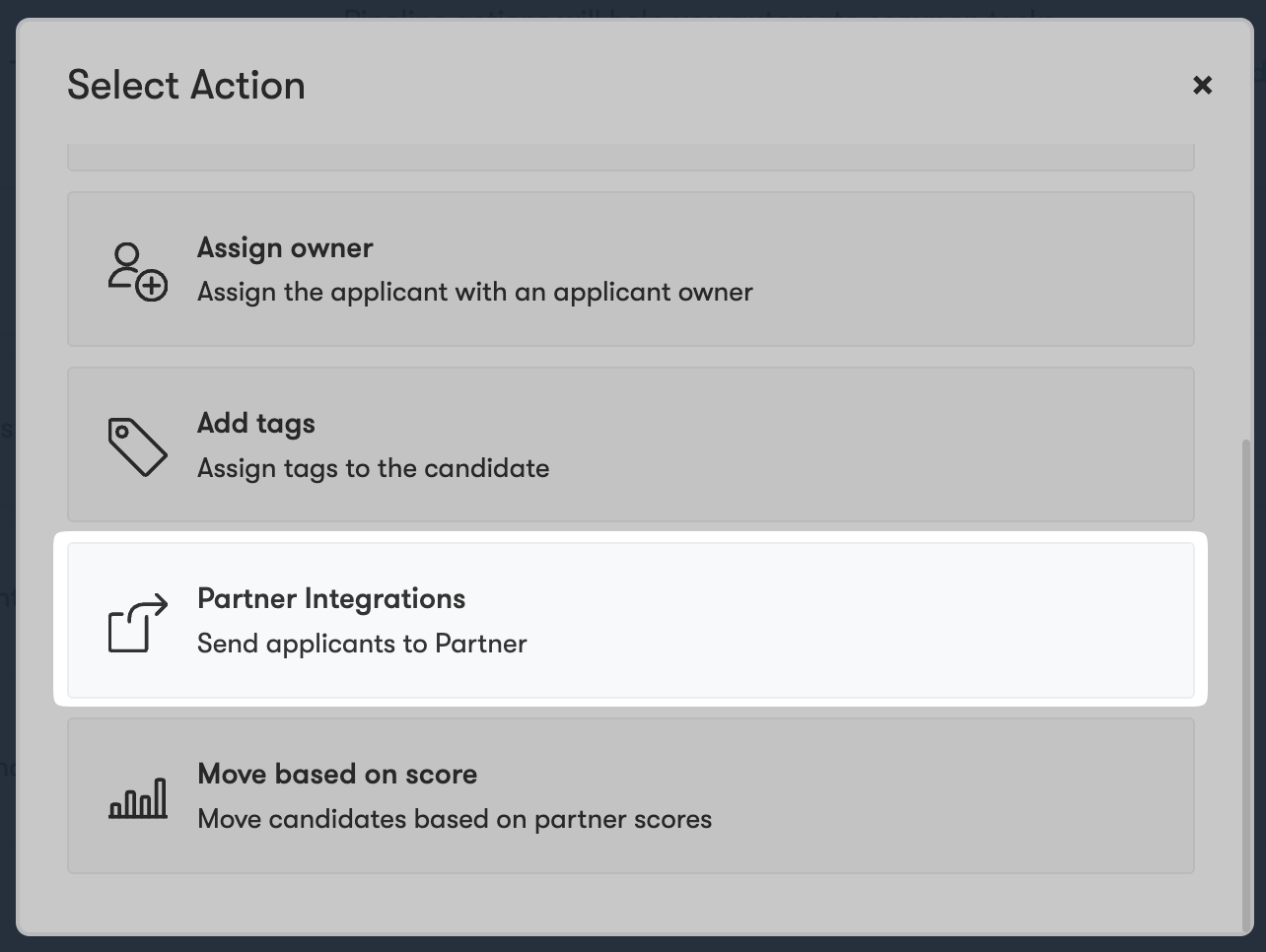
Task: Select the "Move based on score" title
Action: (x=337, y=774)
